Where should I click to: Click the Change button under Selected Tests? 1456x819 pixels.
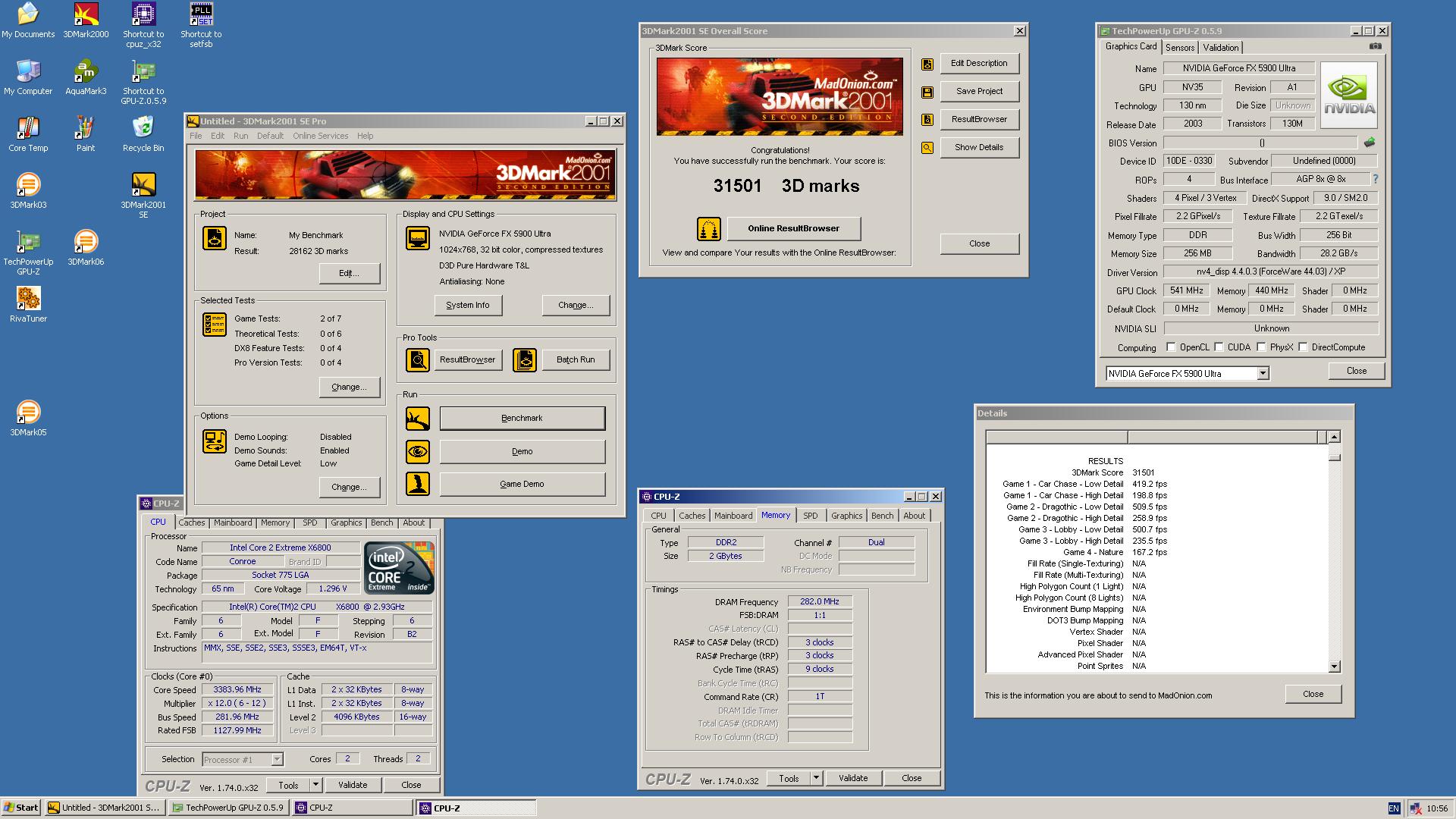coord(349,387)
